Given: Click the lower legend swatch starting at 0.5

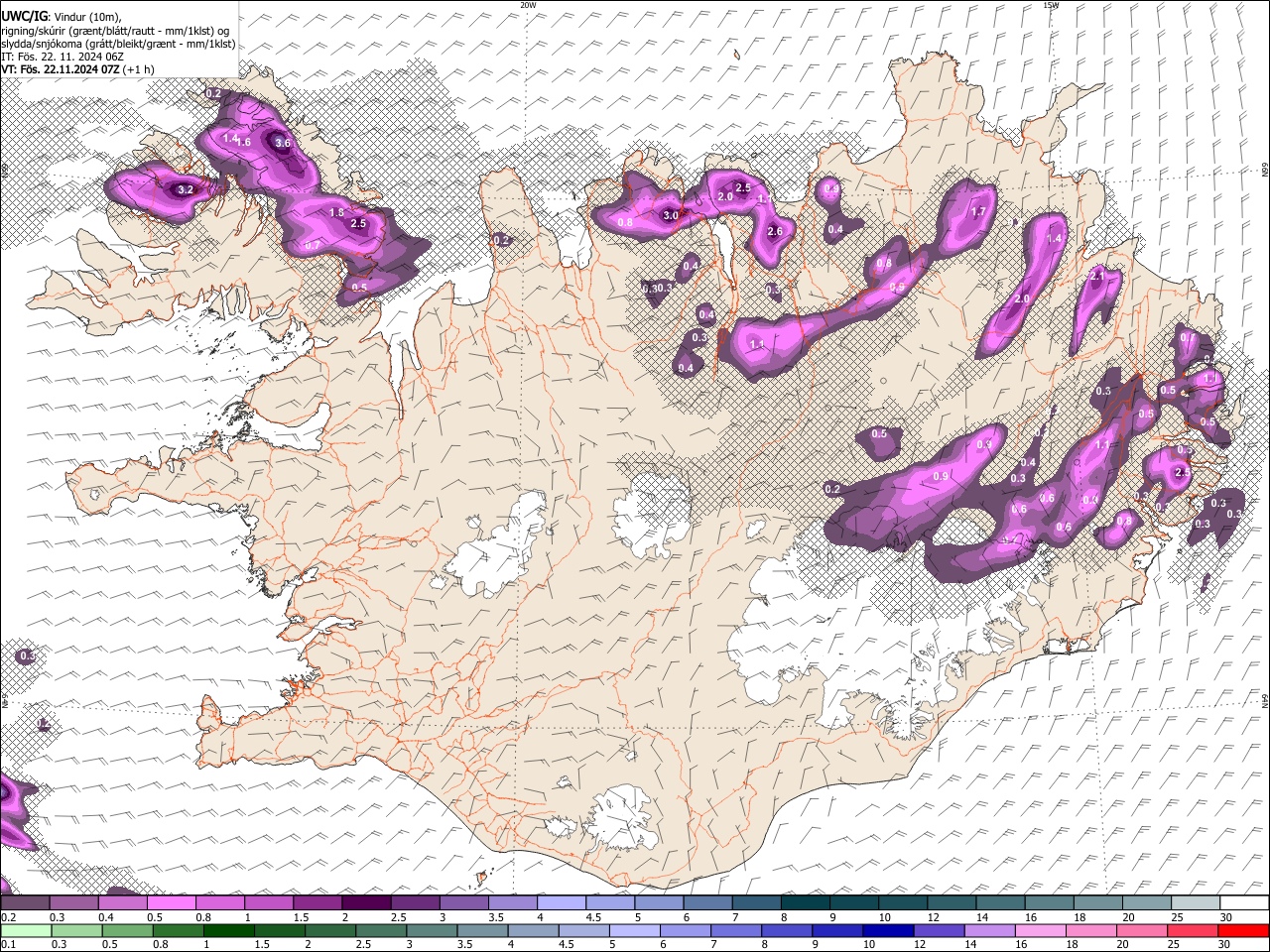Looking at the screenshot, I should 125,930.
